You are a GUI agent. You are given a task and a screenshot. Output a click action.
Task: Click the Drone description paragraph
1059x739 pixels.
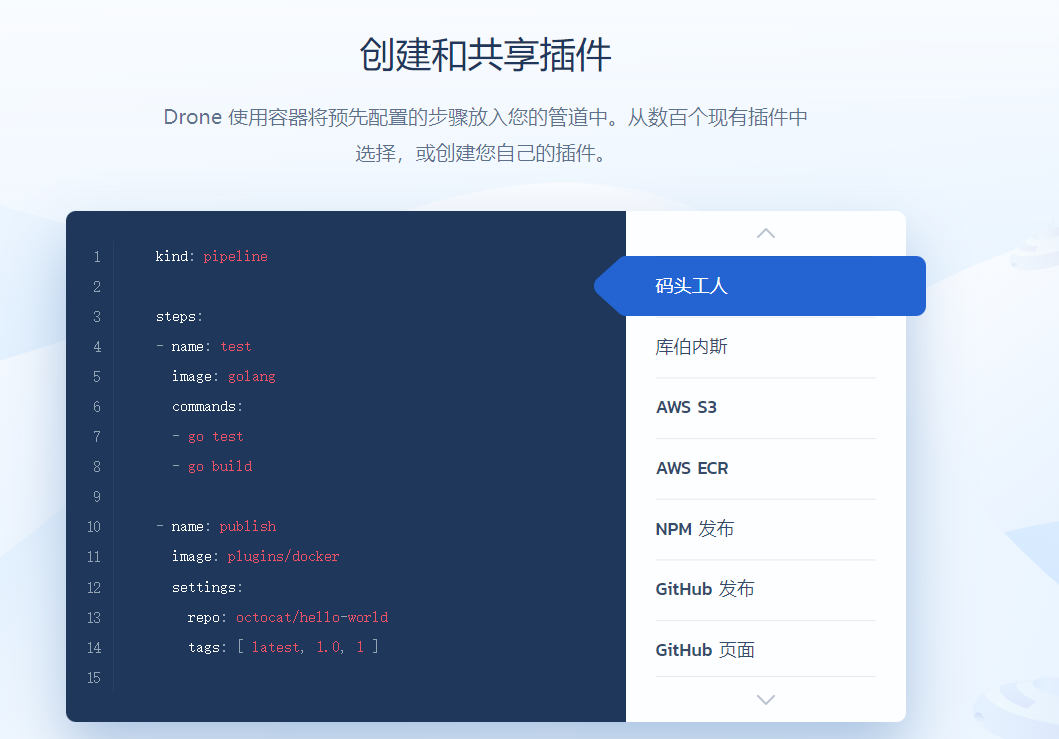point(485,135)
